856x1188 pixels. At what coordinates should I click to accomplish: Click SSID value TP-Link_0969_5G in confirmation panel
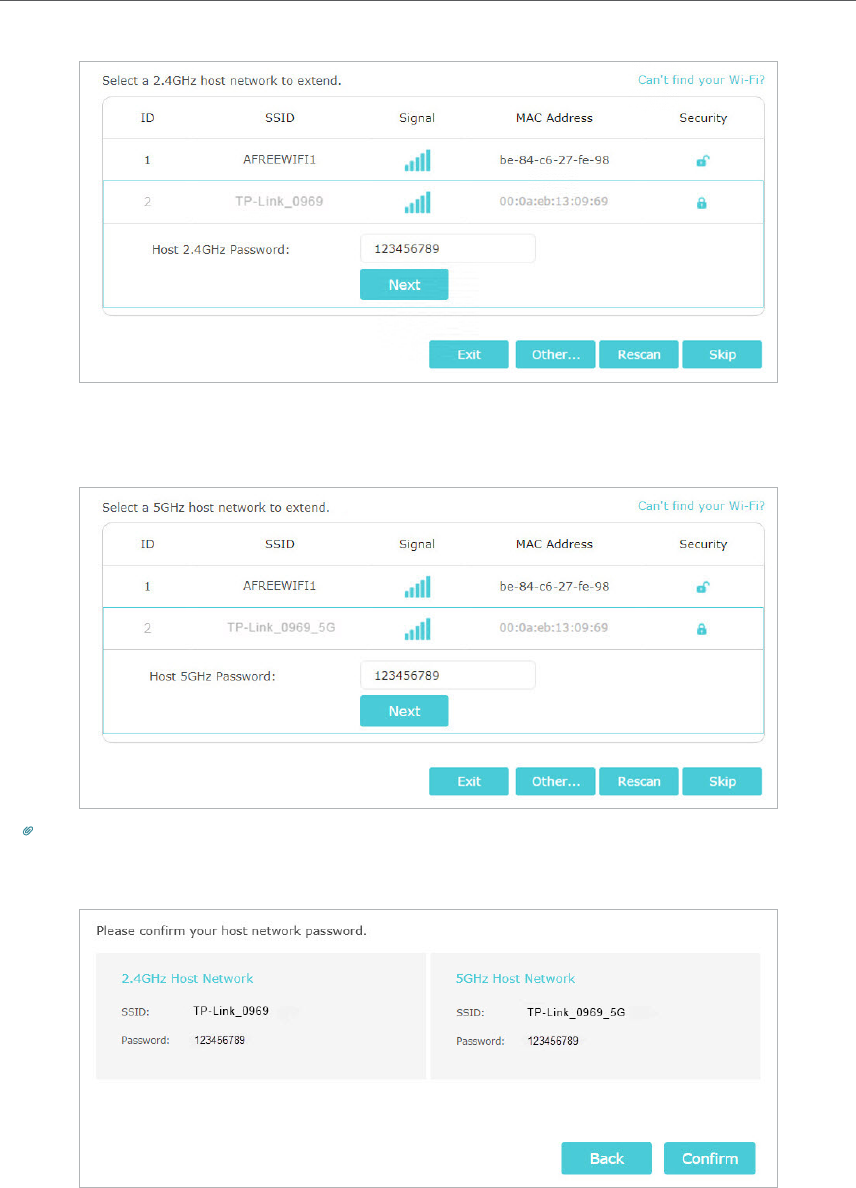click(x=576, y=1012)
